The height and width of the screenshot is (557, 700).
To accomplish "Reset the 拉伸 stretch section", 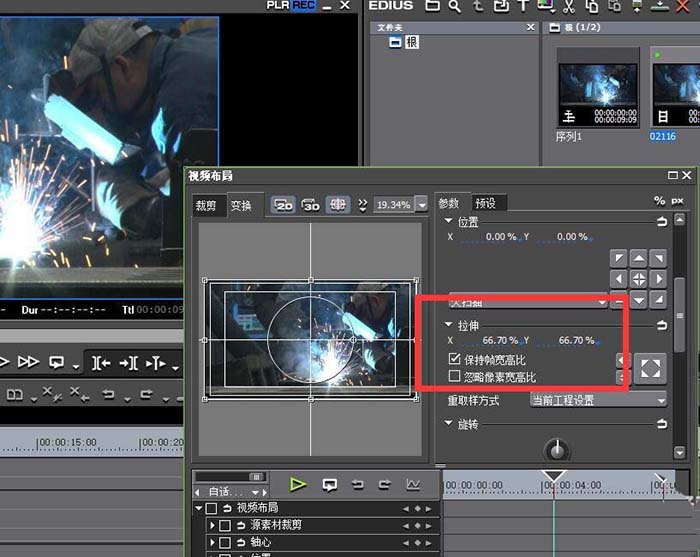I will 661,325.
